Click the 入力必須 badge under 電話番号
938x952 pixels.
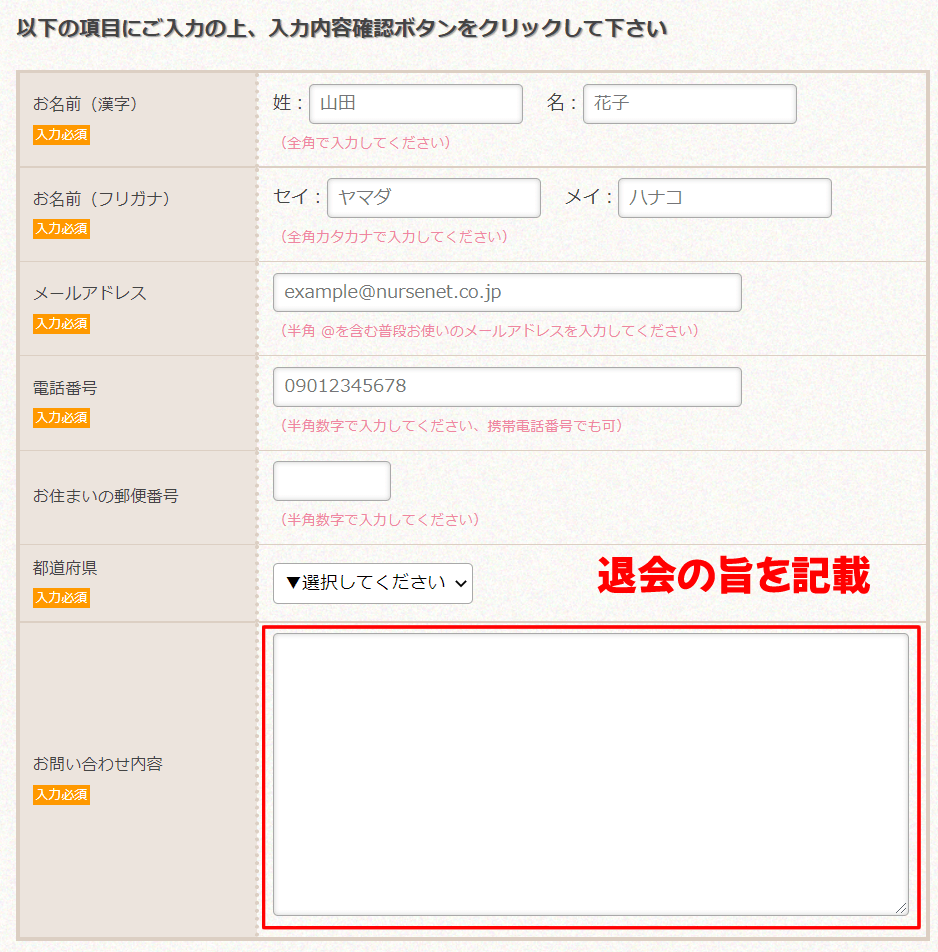pyautogui.click(x=61, y=418)
